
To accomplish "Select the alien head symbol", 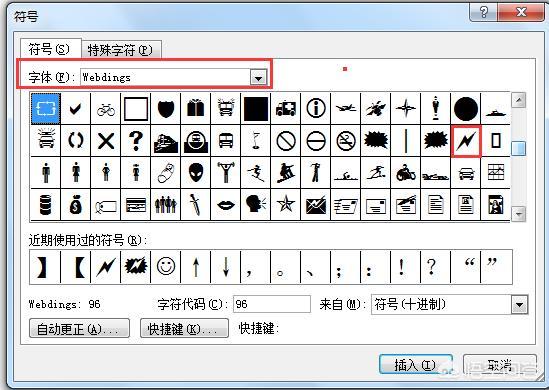I will (x=196, y=173).
